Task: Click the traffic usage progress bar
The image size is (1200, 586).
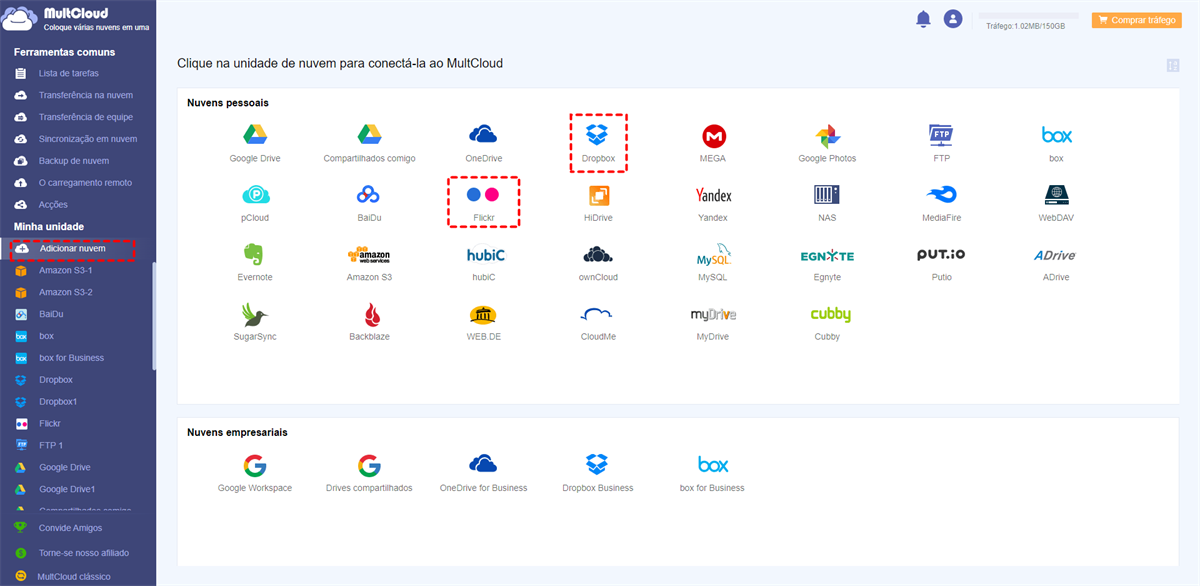Action: (1030, 16)
